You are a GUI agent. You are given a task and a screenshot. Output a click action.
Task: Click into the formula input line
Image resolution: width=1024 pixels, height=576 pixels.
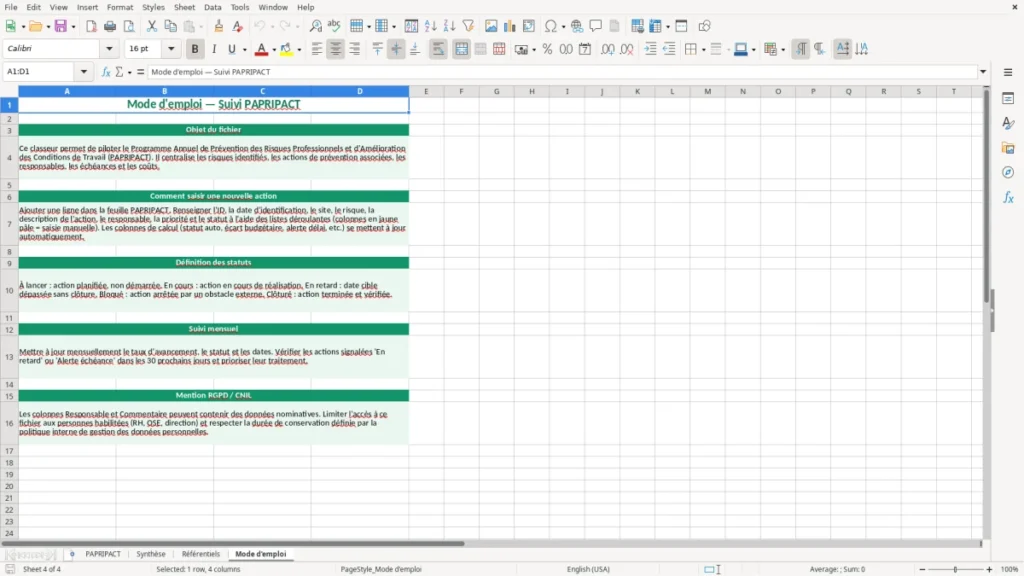[x=562, y=72]
